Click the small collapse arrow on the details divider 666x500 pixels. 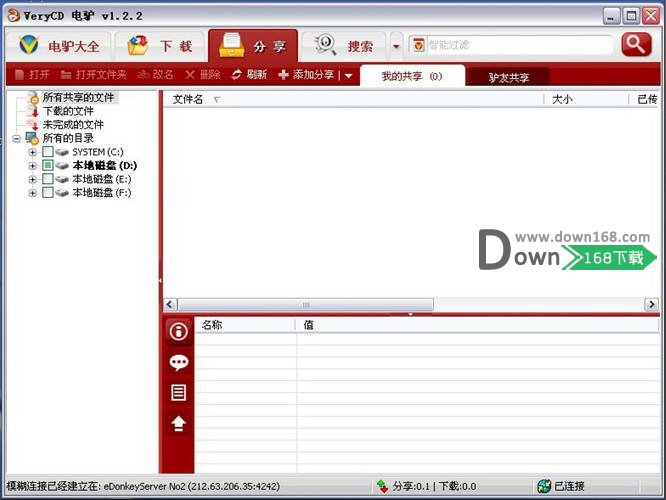(x=411, y=314)
